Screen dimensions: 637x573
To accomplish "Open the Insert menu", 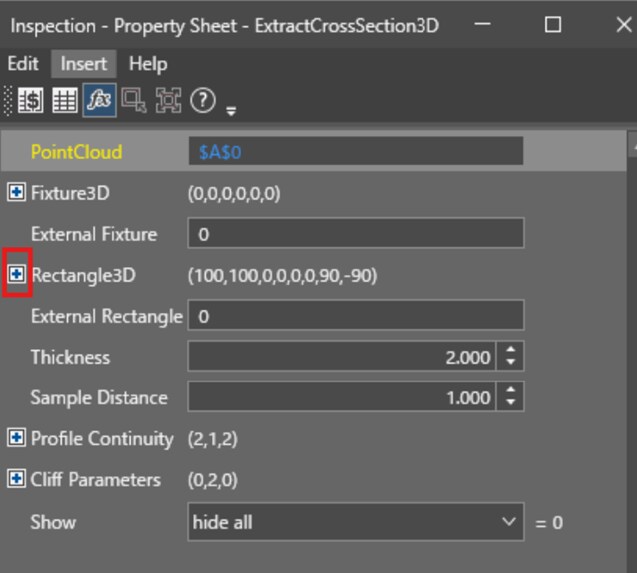I will (83, 63).
